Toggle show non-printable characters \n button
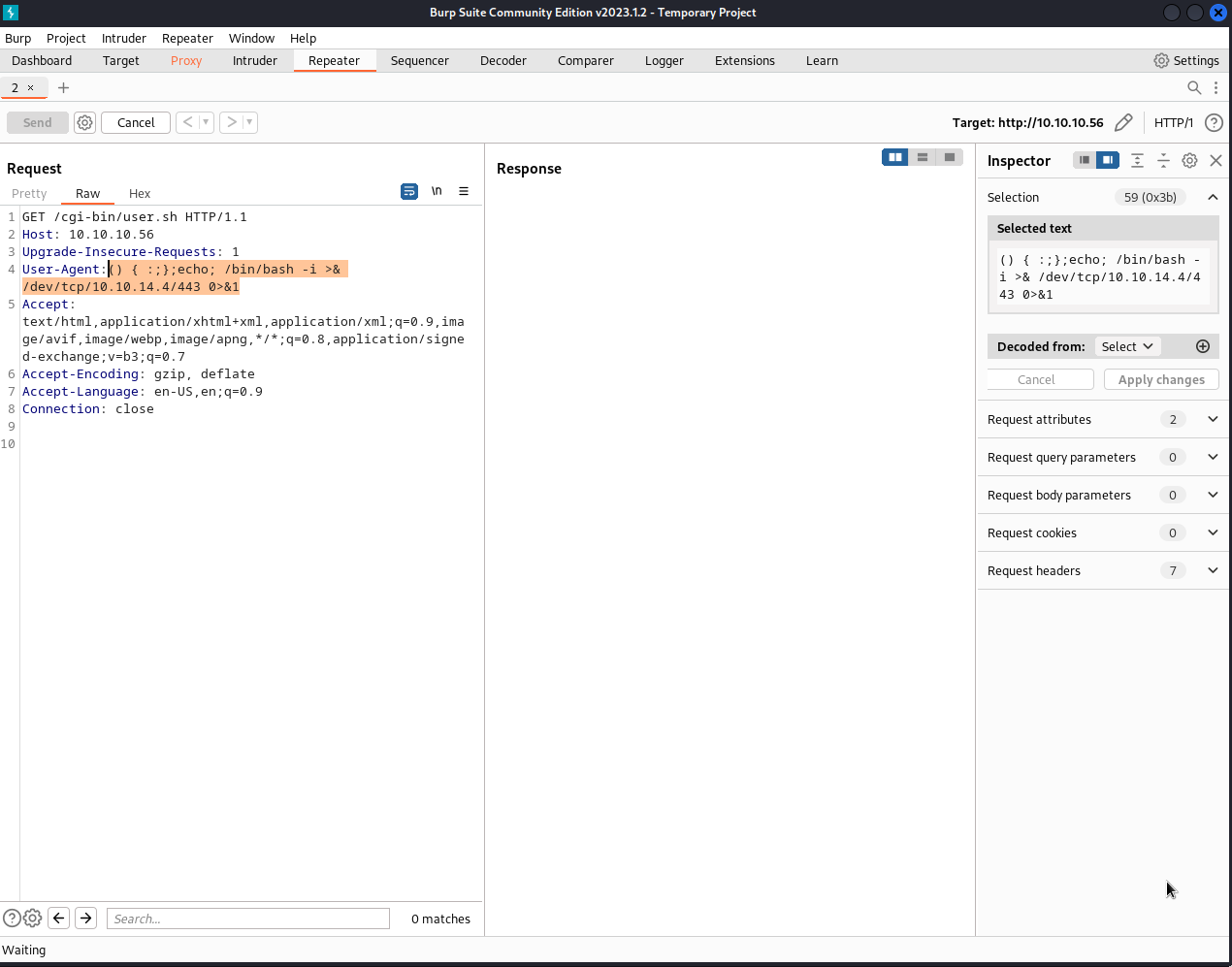The height and width of the screenshot is (967, 1232). 437,191
